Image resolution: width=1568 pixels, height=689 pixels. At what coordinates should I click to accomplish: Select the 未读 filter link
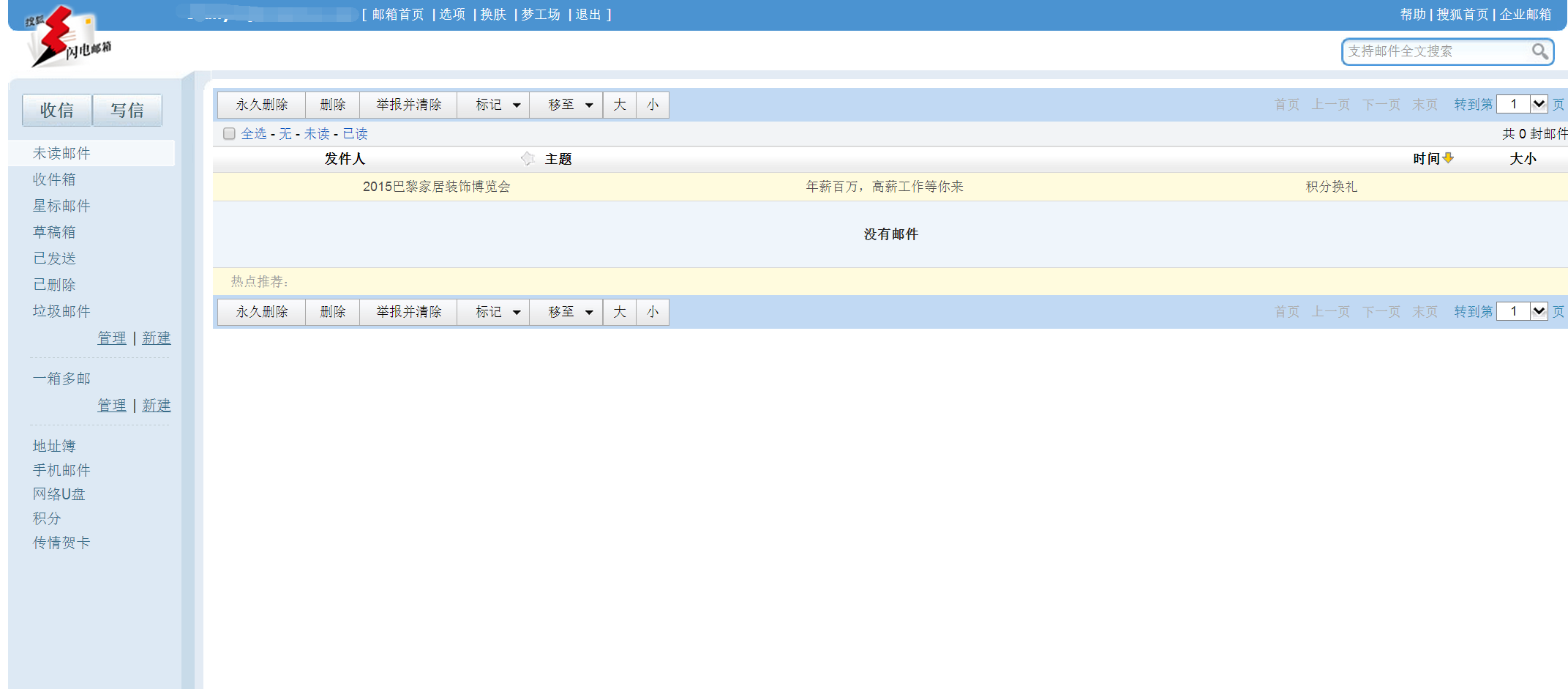[317, 133]
